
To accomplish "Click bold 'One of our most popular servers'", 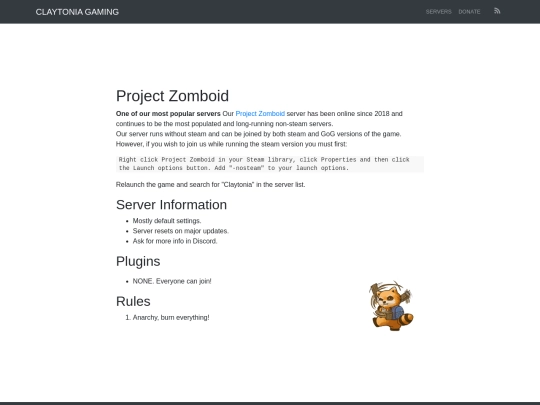I will pyautogui.click(x=168, y=114).
